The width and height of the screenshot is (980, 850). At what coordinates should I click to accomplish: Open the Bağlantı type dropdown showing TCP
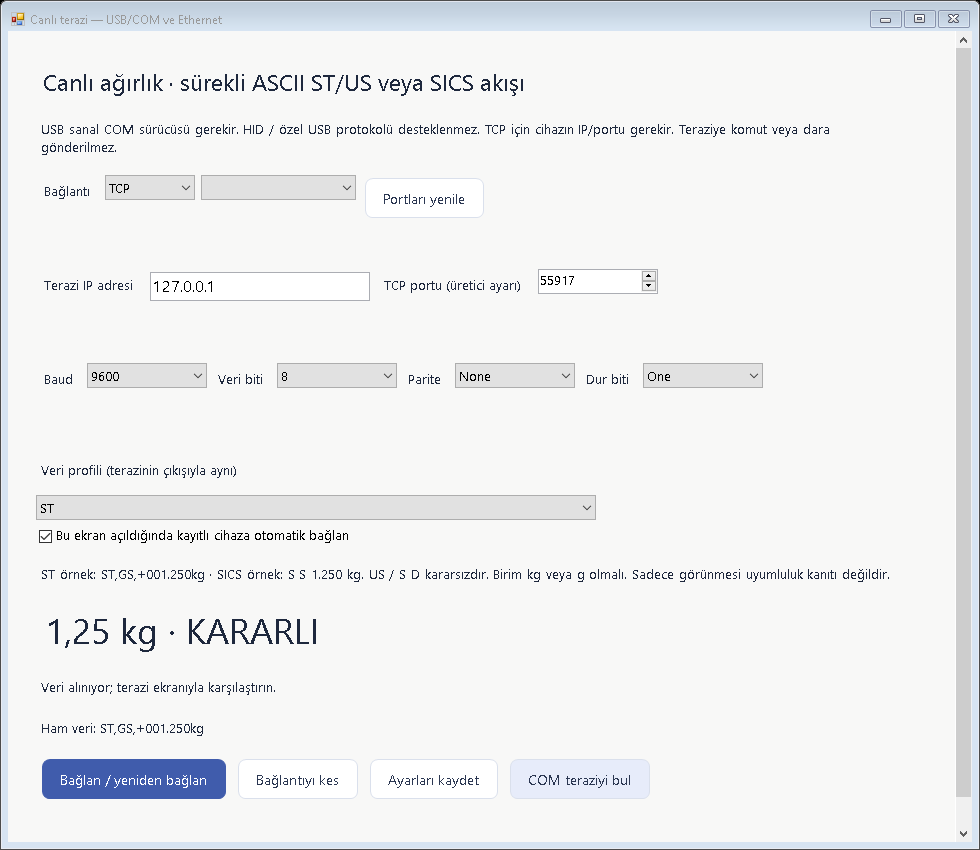click(x=149, y=188)
